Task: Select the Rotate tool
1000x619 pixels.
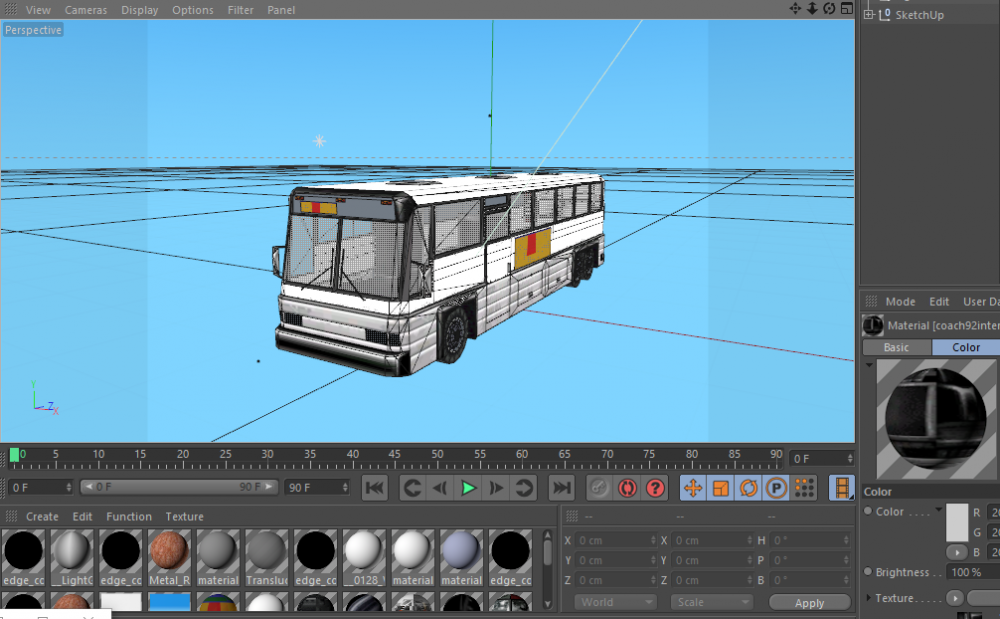Action: (x=751, y=487)
